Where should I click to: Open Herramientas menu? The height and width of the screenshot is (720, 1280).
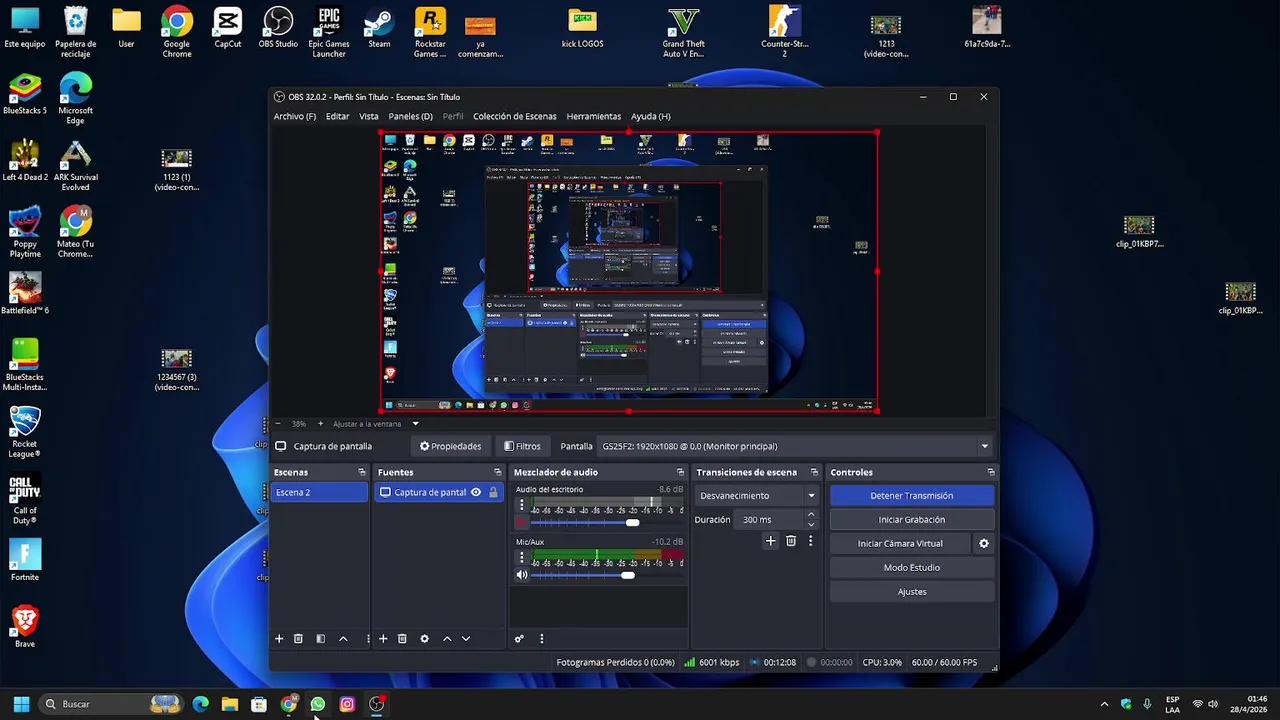[593, 116]
